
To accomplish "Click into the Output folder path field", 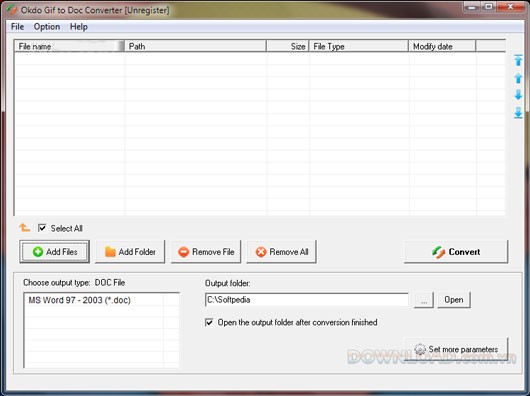I will 307,300.
